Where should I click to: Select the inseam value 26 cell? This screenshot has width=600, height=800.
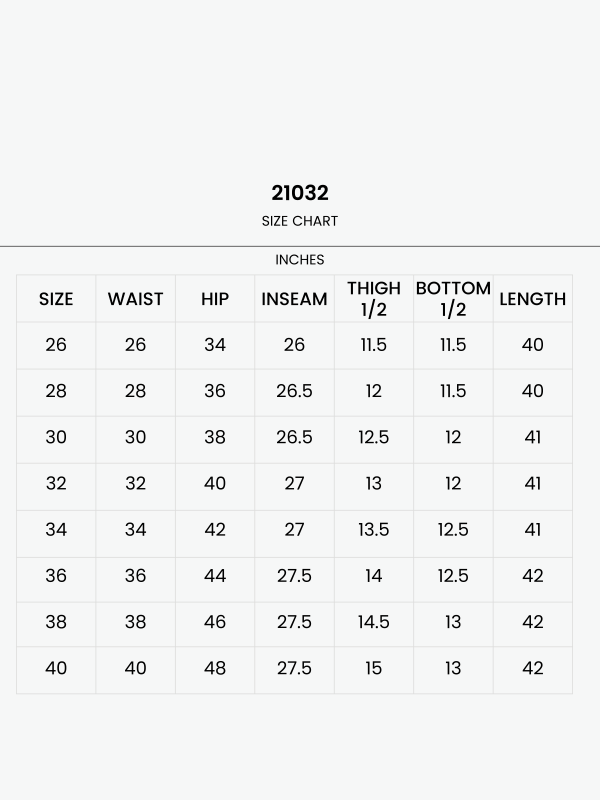[x=294, y=345]
